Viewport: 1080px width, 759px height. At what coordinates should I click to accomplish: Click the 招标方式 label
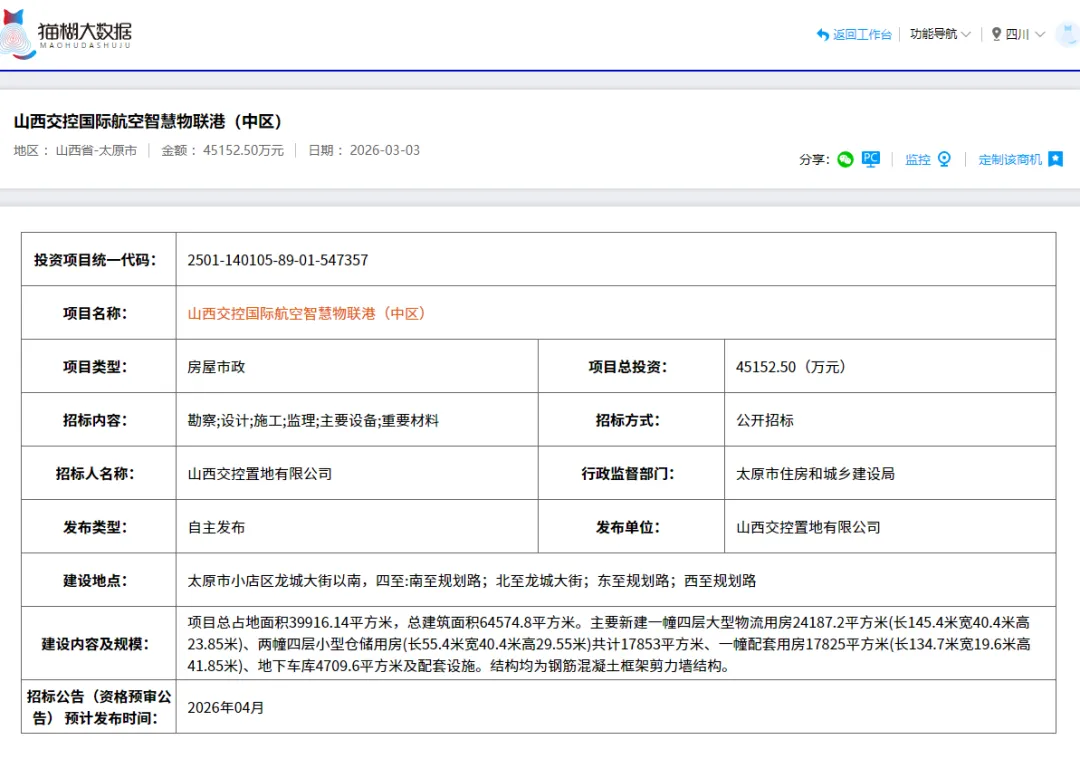click(627, 421)
